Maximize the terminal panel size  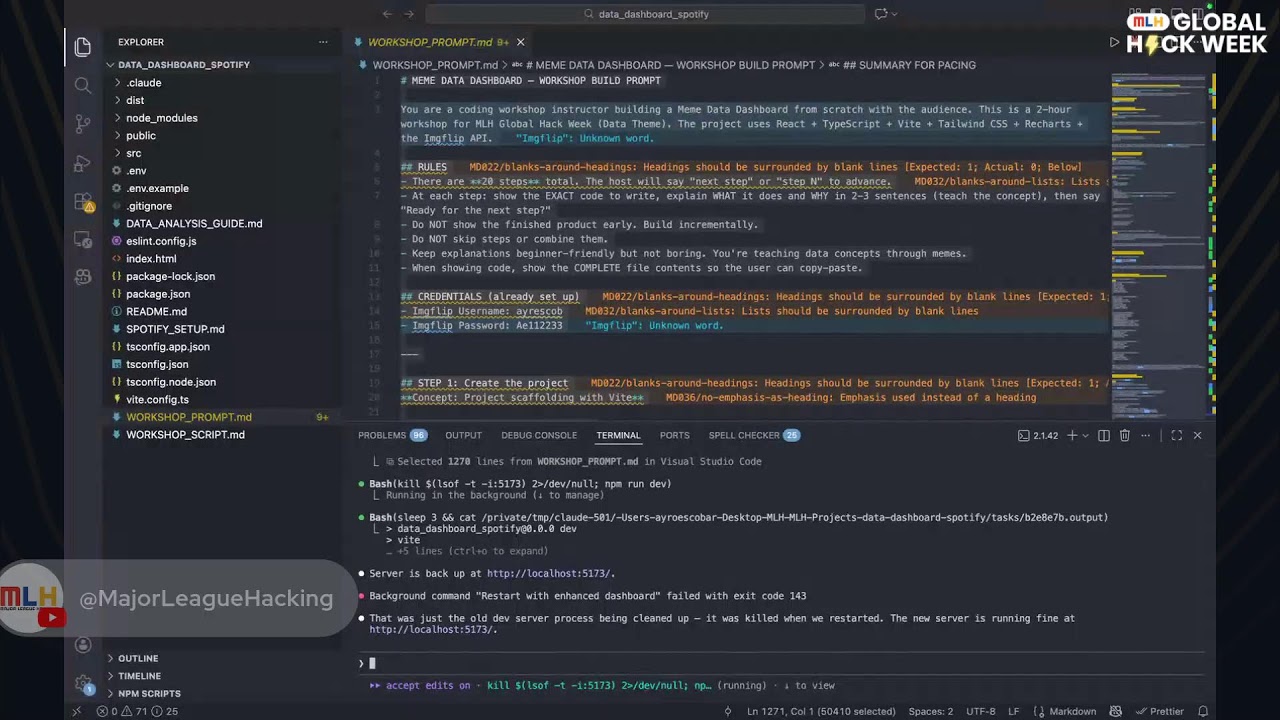(x=1176, y=435)
